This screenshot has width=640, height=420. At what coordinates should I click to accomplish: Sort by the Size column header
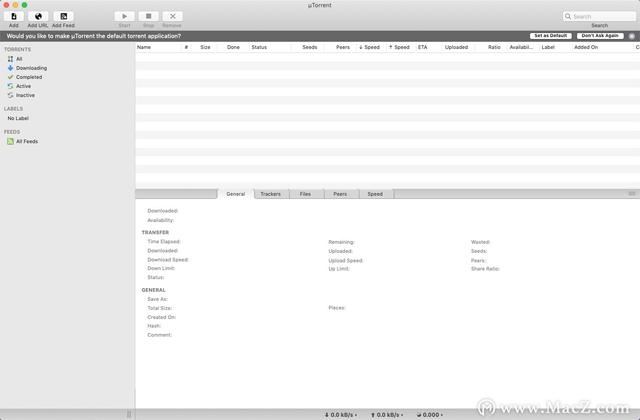click(205, 47)
